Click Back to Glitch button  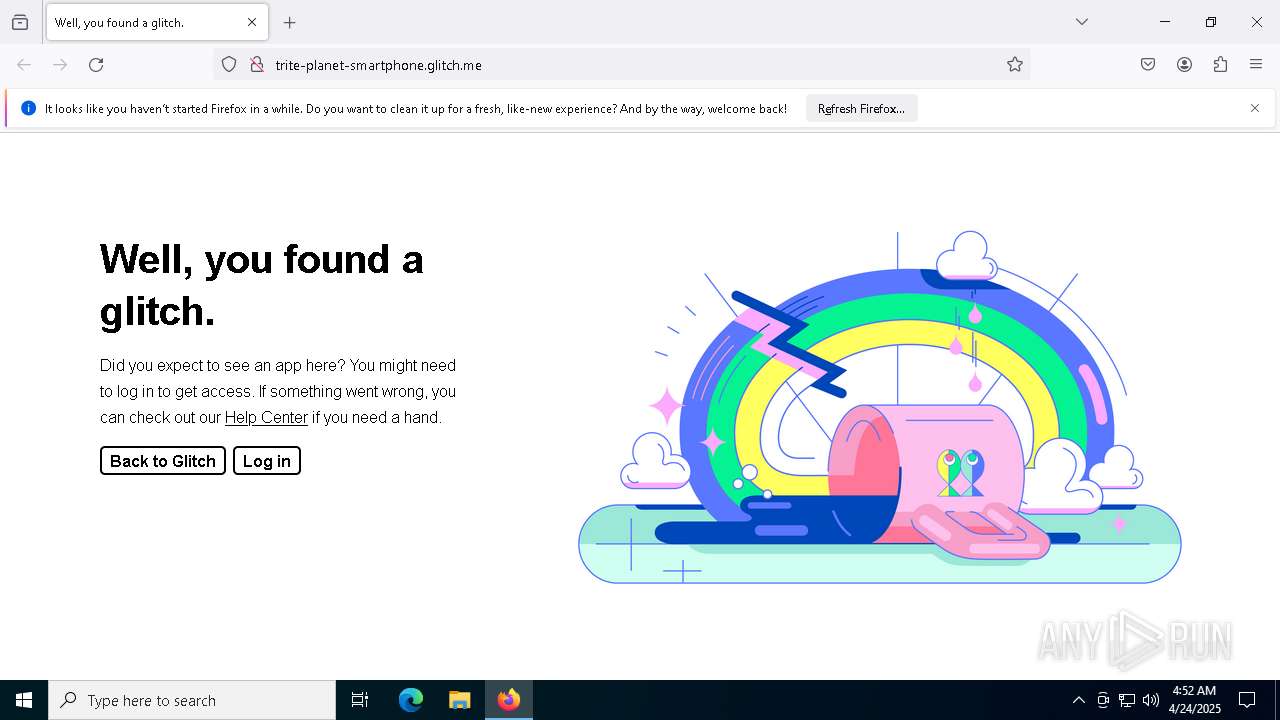point(163,460)
